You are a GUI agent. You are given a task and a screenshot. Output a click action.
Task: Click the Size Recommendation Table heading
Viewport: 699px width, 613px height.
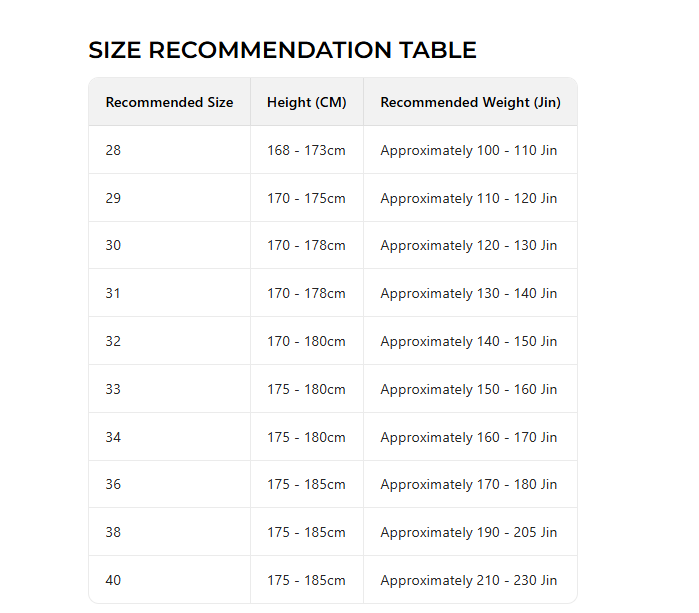coord(282,50)
